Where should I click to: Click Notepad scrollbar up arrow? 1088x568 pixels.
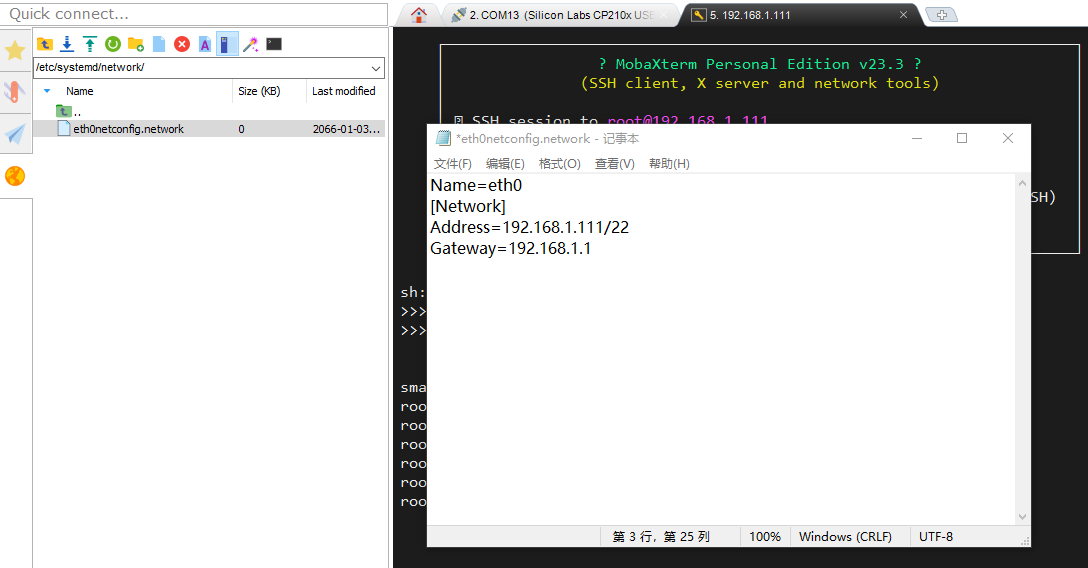point(1022,183)
